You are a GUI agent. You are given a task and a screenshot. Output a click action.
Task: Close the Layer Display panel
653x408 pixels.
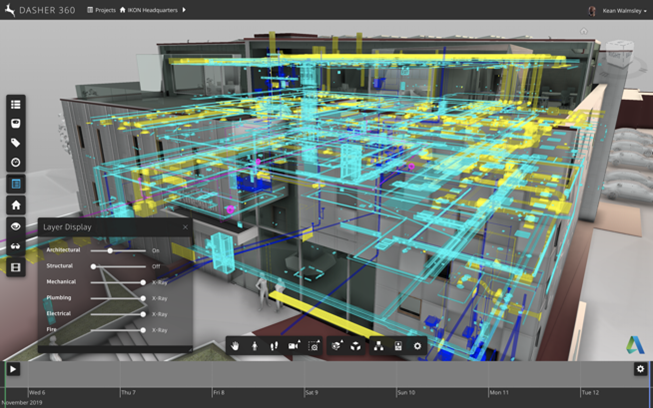185,227
